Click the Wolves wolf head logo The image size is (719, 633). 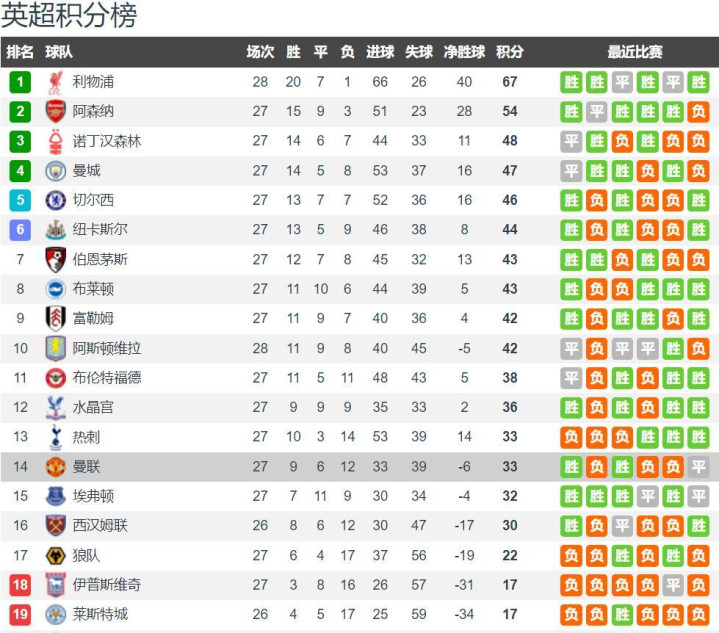(55, 555)
